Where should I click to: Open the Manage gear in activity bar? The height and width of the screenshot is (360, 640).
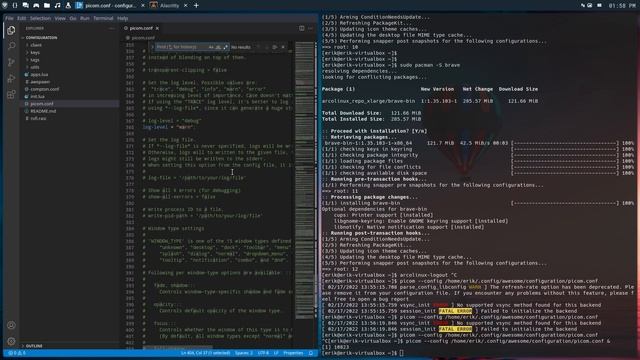tap(11, 341)
